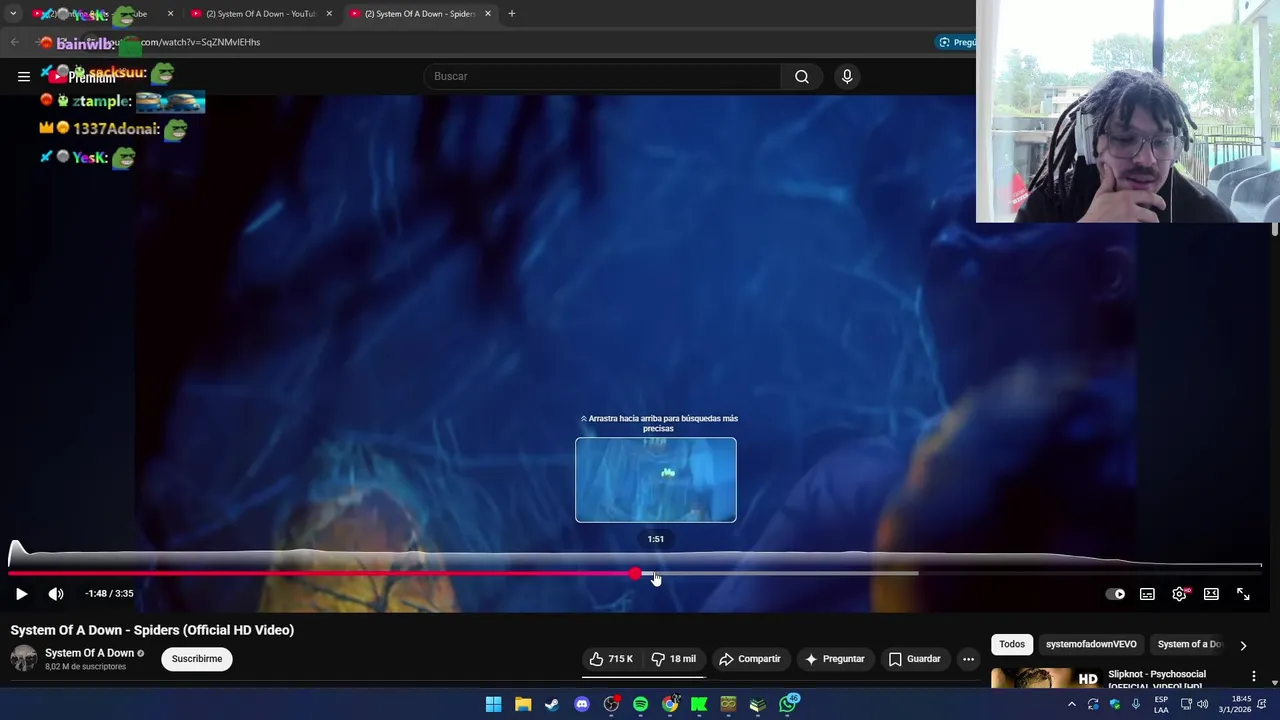Open OBS Studio from taskbar
The height and width of the screenshot is (720, 1280).
tap(611, 704)
